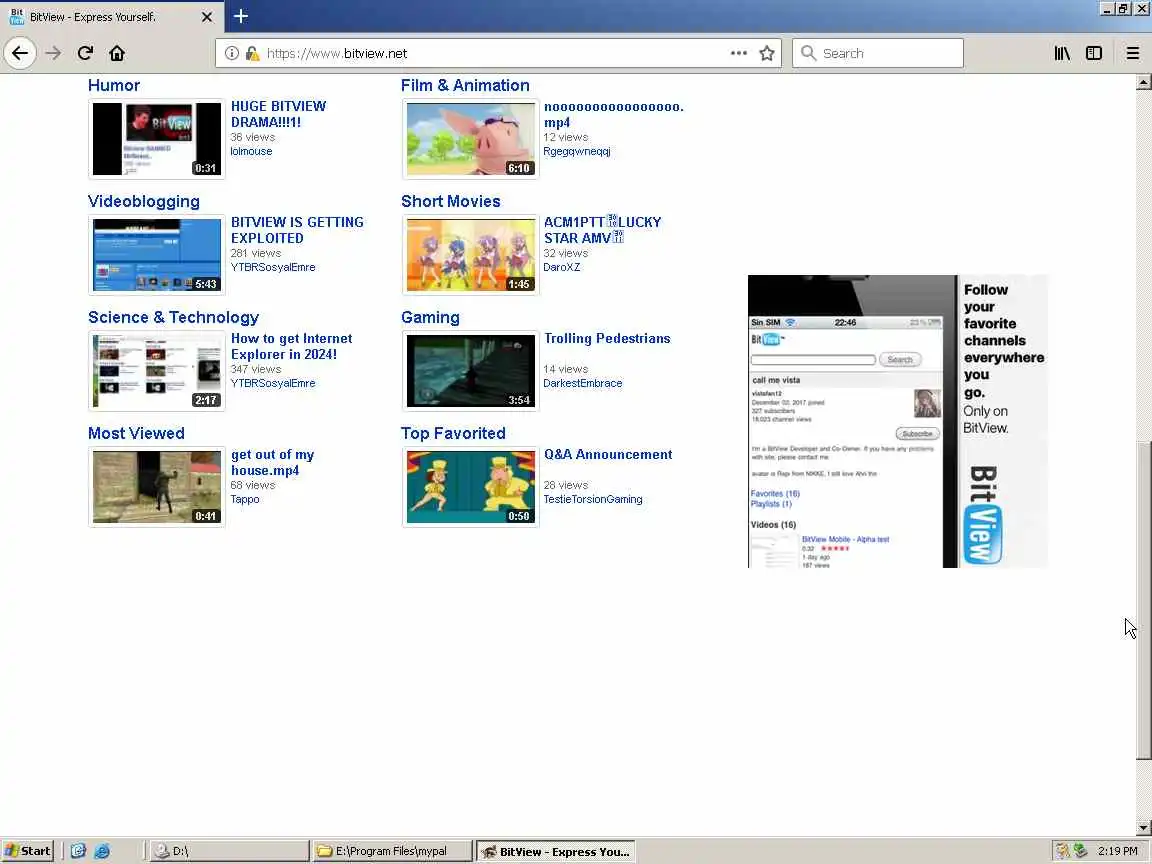Open Q&A Announcement video title
The height and width of the screenshot is (864, 1152).
[x=608, y=455]
